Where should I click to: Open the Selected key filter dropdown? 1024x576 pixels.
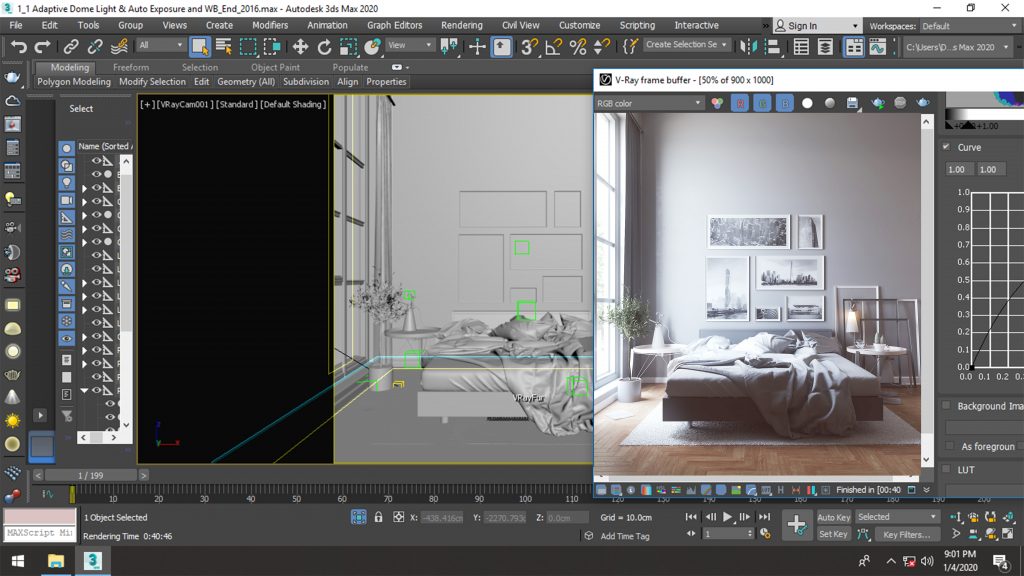pos(897,517)
